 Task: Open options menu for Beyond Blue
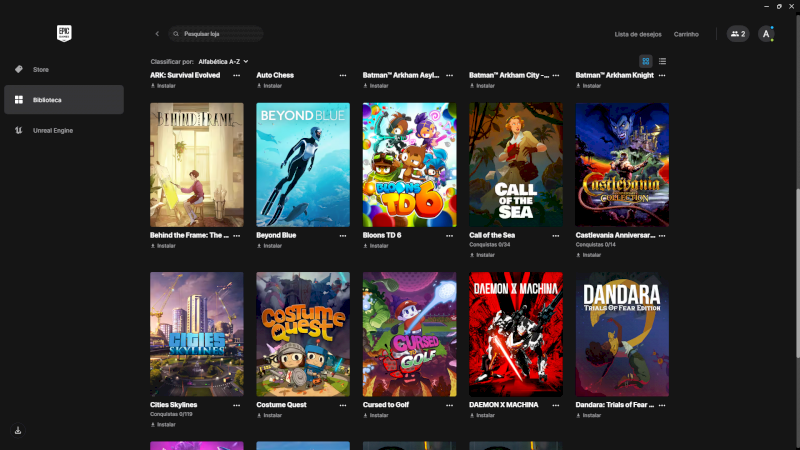pos(343,235)
